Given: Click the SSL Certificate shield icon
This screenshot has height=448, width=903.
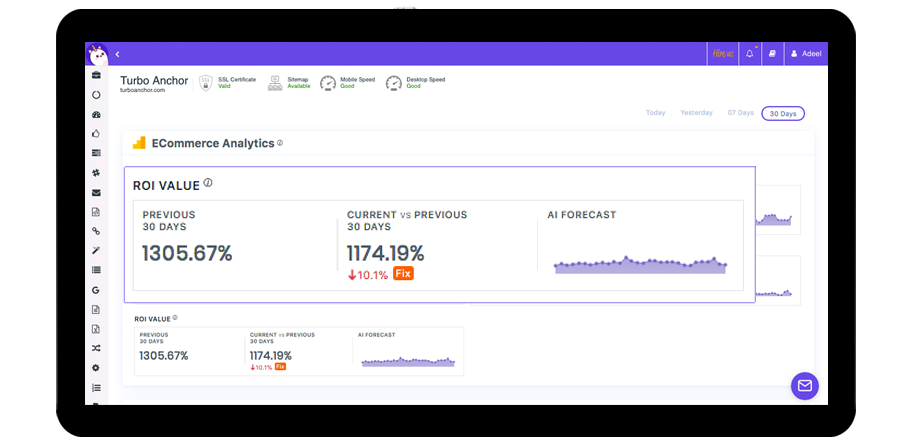Looking at the screenshot, I should [205, 83].
